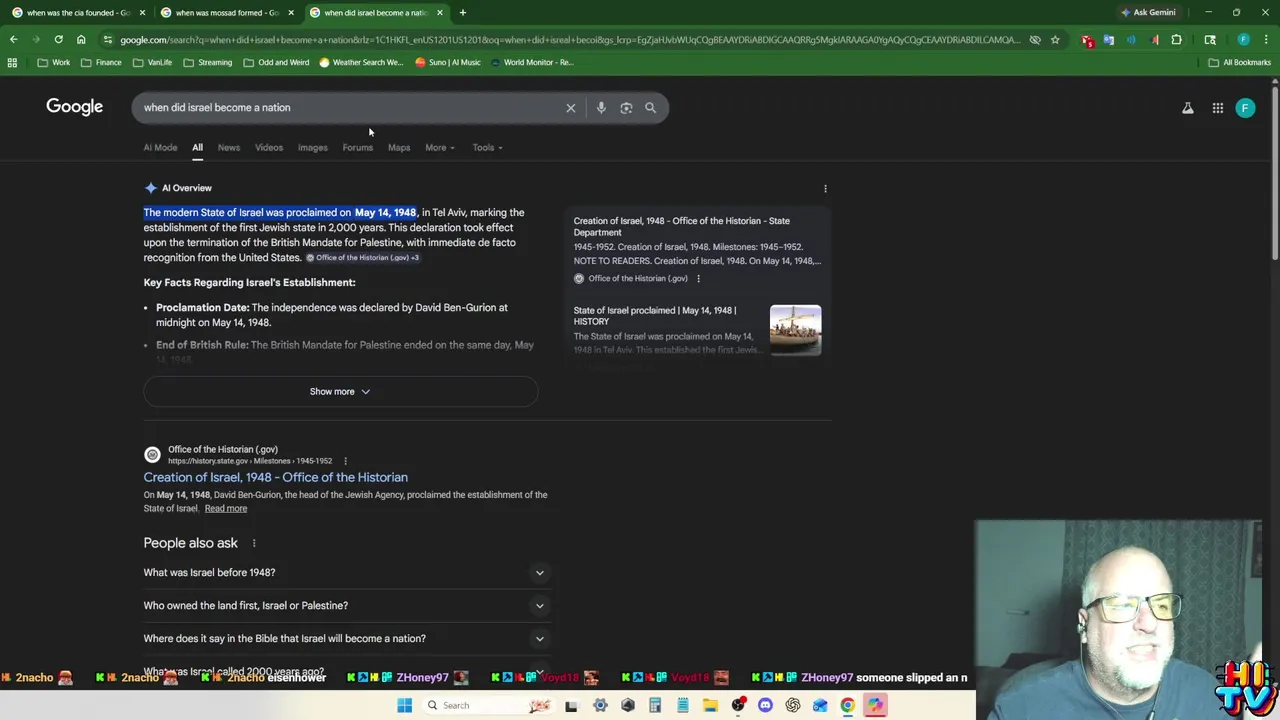The height and width of the screenshot is (720, 1280).
Task: Open State Department source card in AI Overview
Action: (697, 249)
